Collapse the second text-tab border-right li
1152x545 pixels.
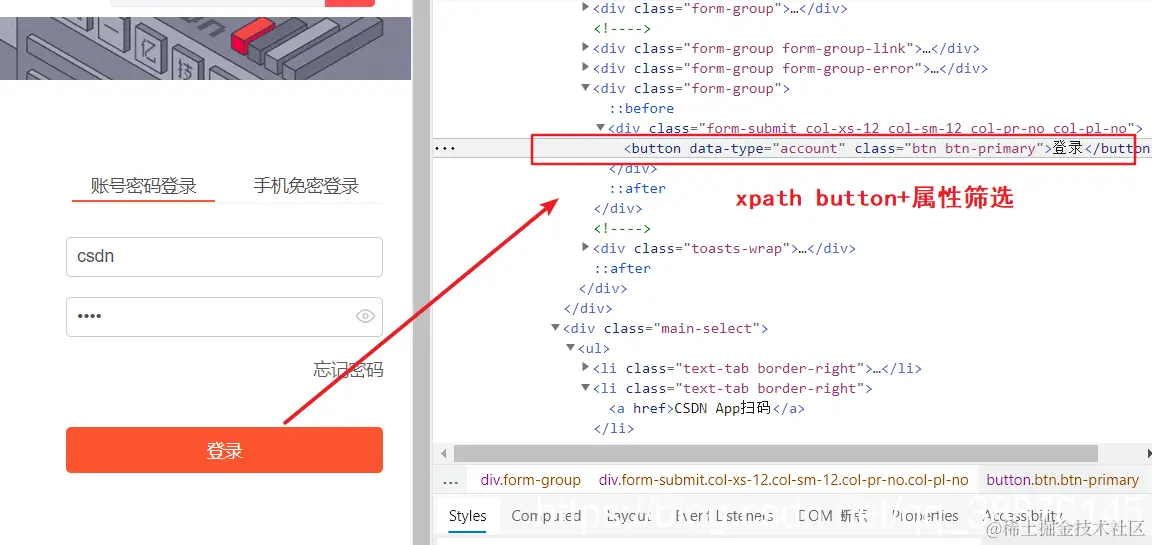(586, 387)
